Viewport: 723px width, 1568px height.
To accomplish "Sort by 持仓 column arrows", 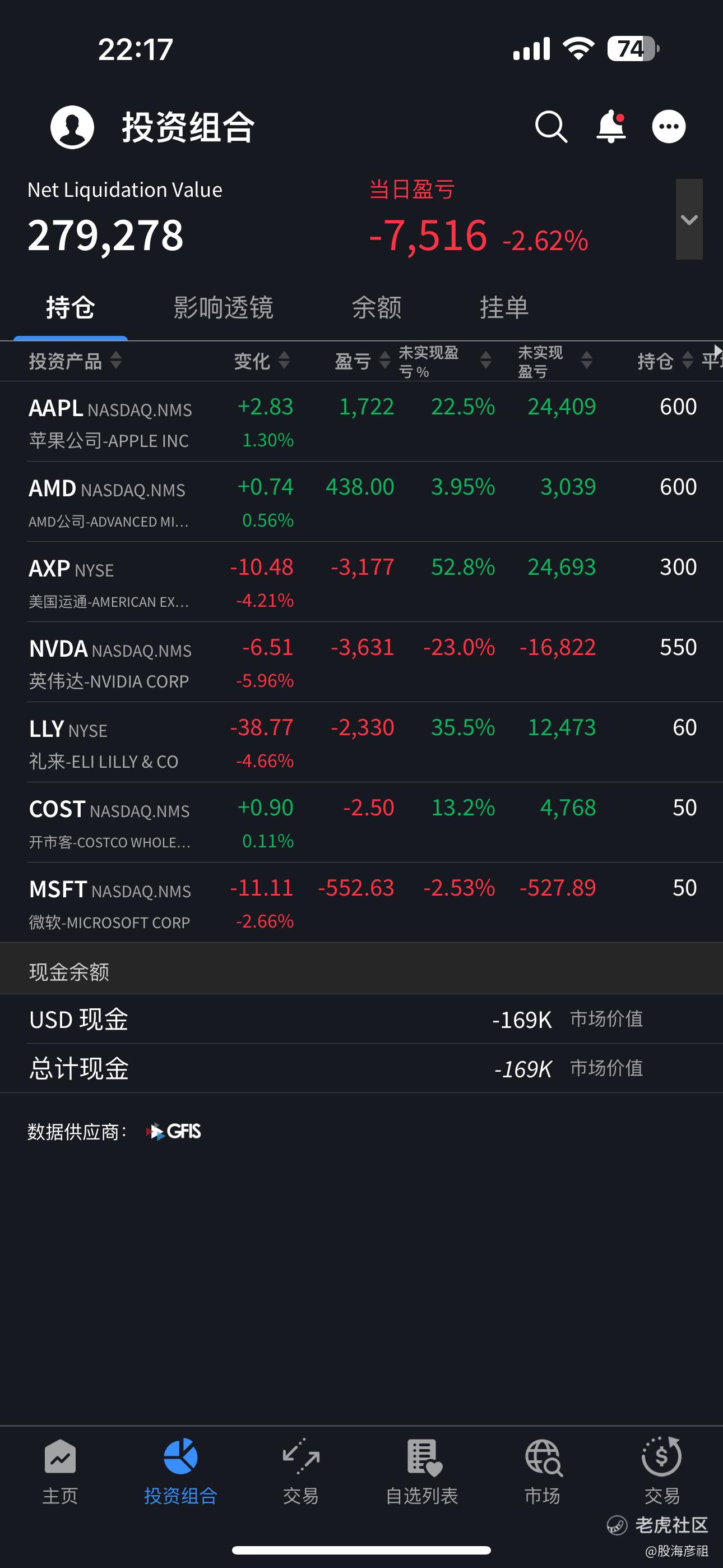I will pos(687,361).
